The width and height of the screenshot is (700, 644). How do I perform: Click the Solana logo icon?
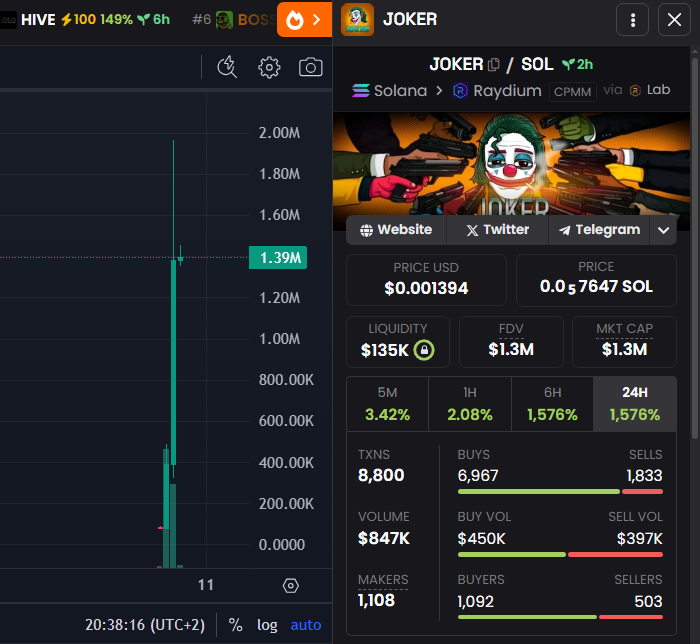coord(361,91)
